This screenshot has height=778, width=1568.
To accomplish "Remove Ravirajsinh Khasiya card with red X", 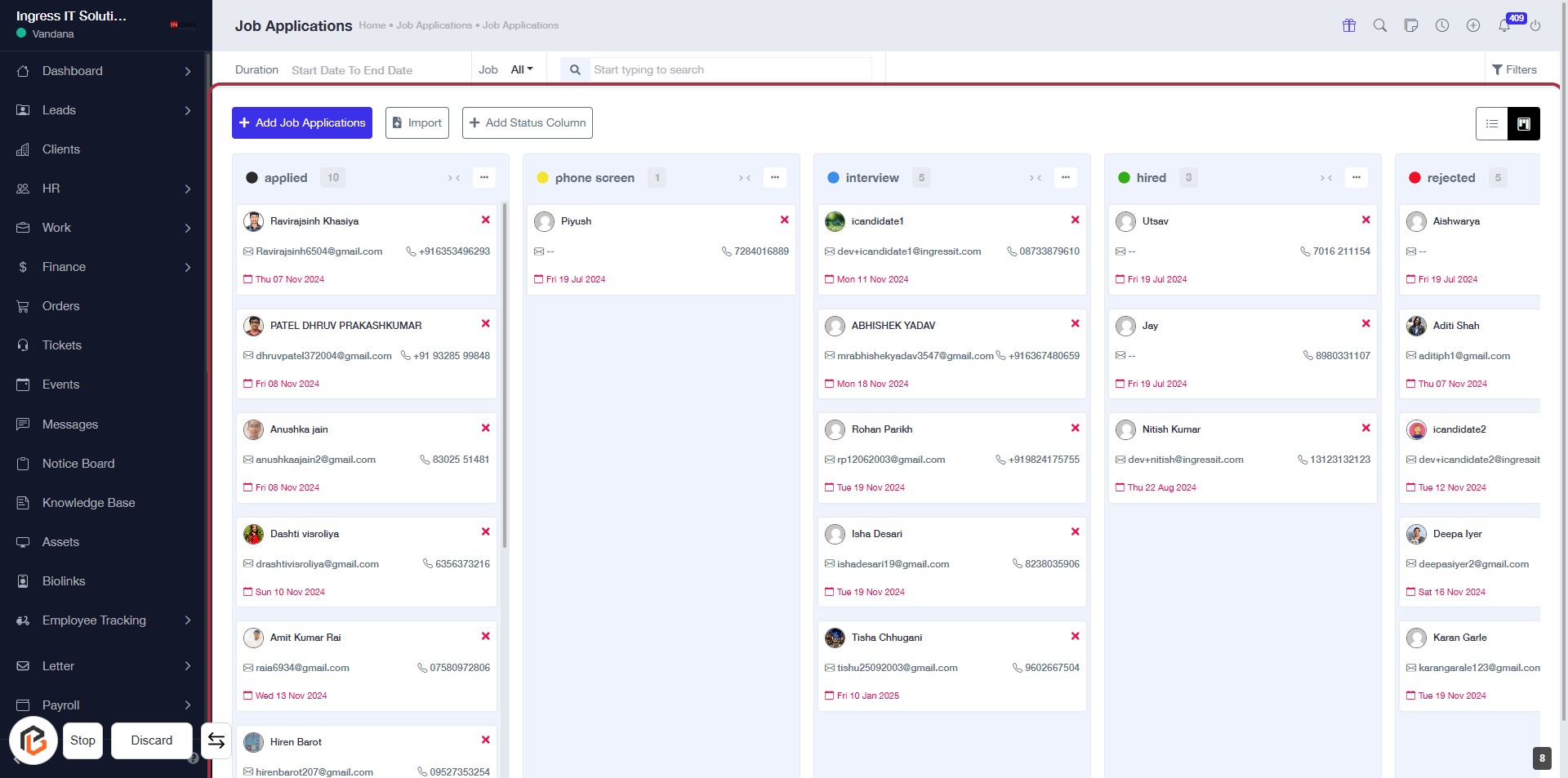I will coord(486,220).
